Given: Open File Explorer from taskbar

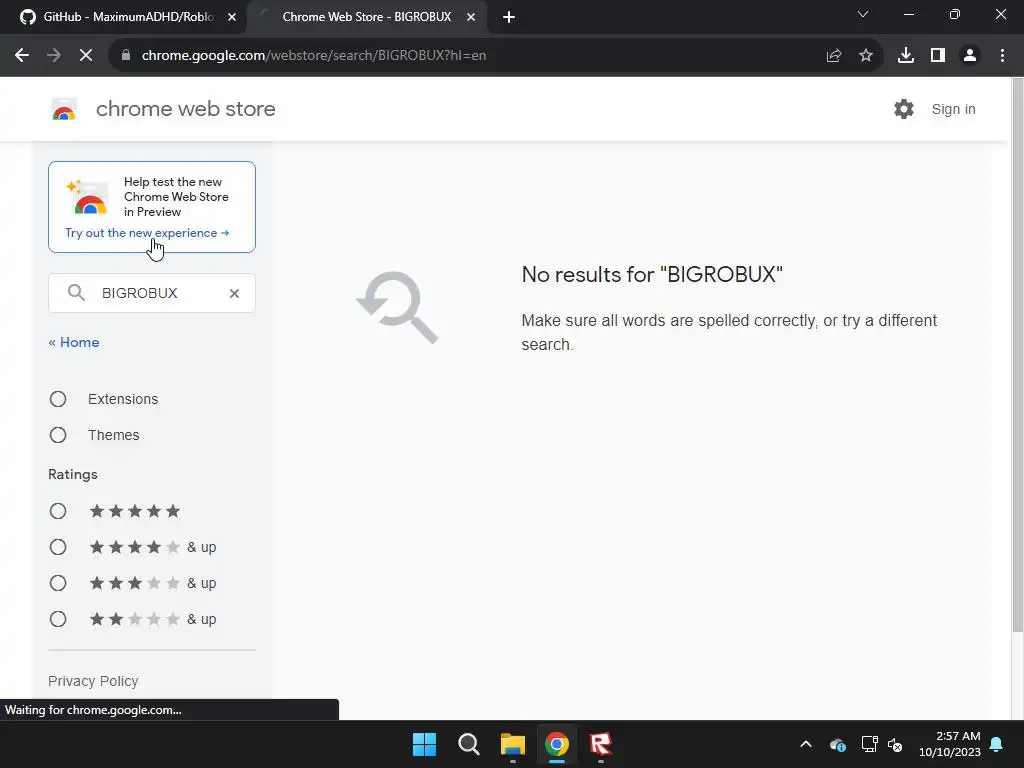Looking at the screenshot, I should 513,744.
